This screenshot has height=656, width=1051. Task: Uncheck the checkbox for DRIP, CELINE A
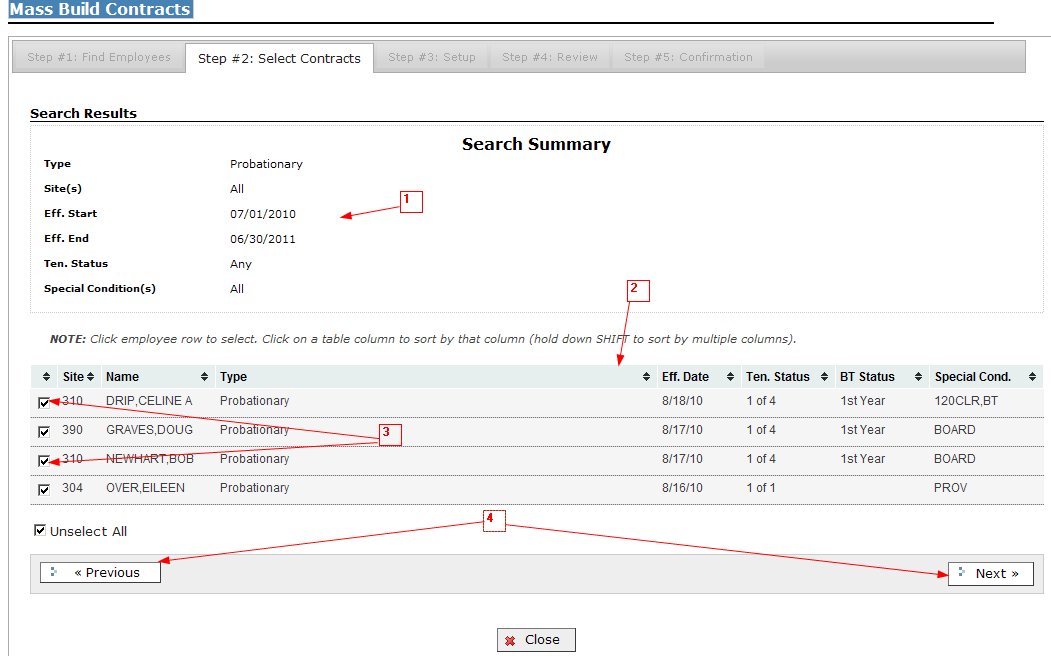44,402
